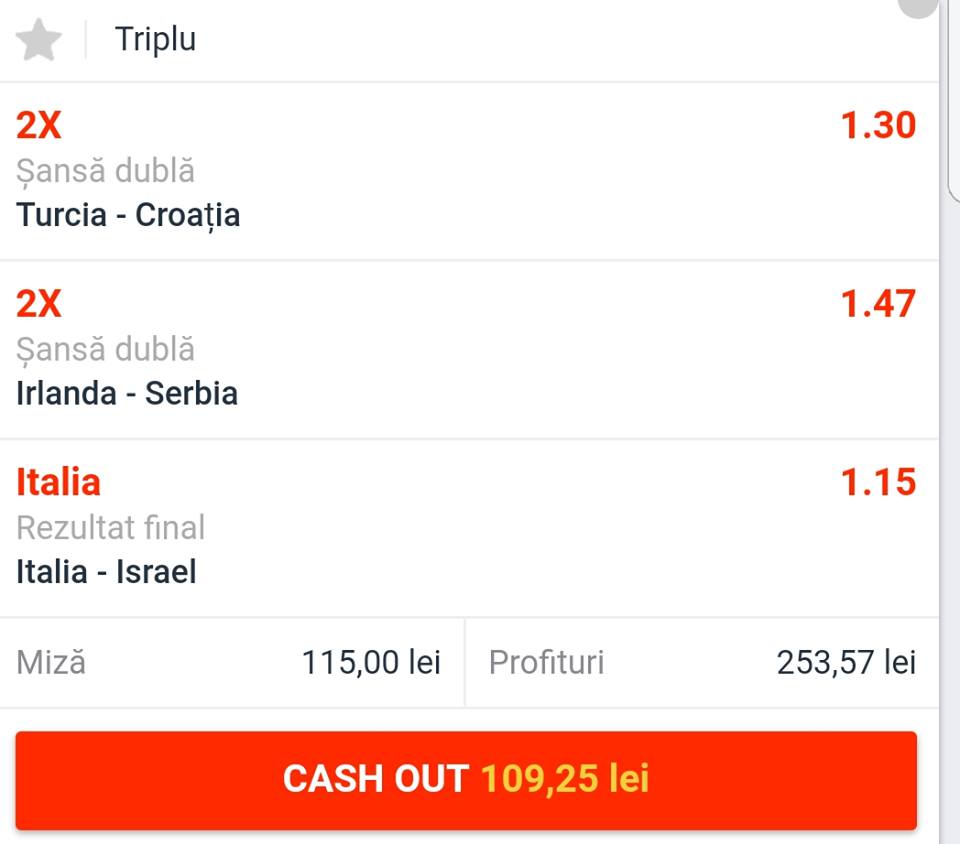Select the 1.30 odds value
The height and width of the screenshot is (844, 960).
pyautogui.click(x=878, y=125)
